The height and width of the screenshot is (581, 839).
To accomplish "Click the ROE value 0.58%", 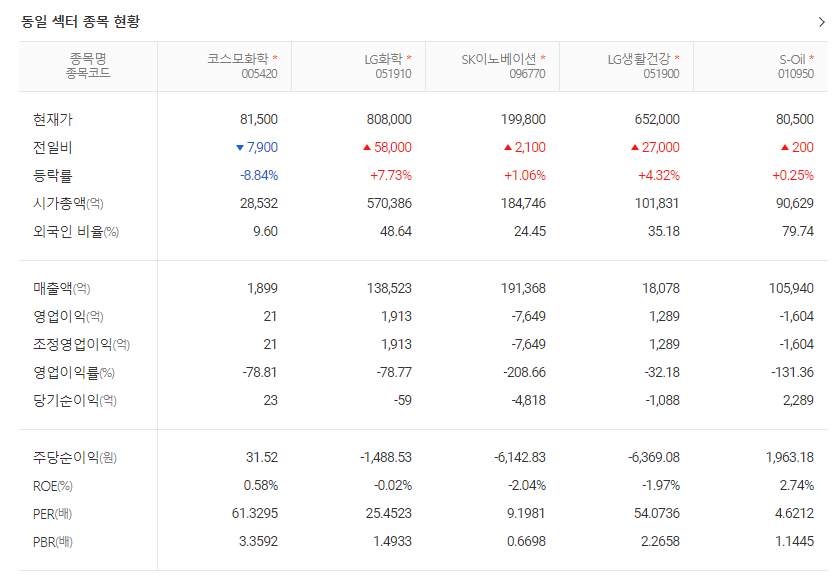I will (261, 486).
